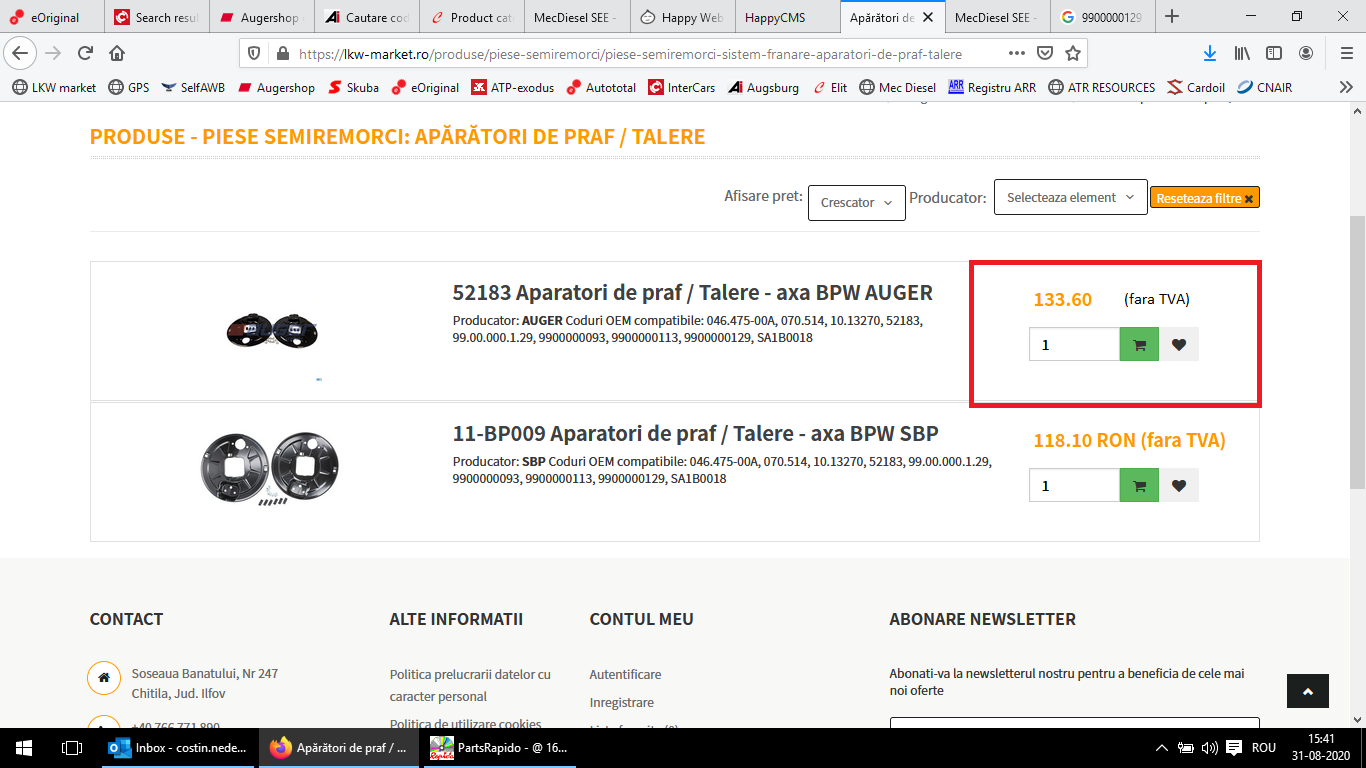
Task: Add SBP 11-BP009 item to cart
Action: pyautogui.click(x=1139, y=485)
